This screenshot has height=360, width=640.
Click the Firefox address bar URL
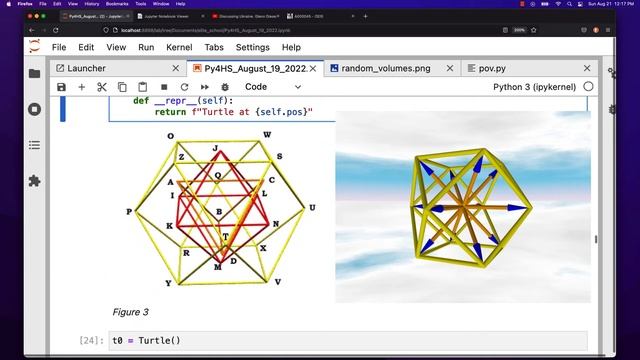coord(206,30)
